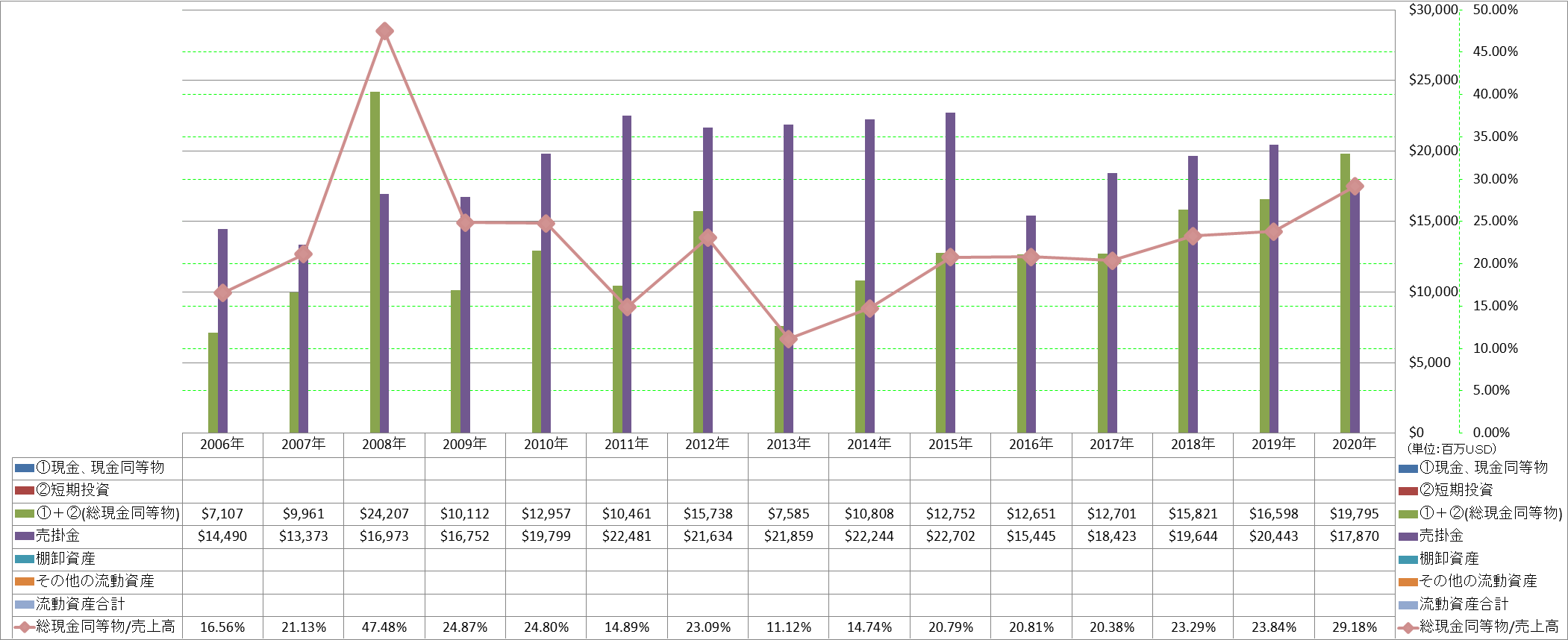This screenshot has width=1568, height=640.
Task: Click the $16,598 cell for 2019年
Action: (x=1274, y=514)
